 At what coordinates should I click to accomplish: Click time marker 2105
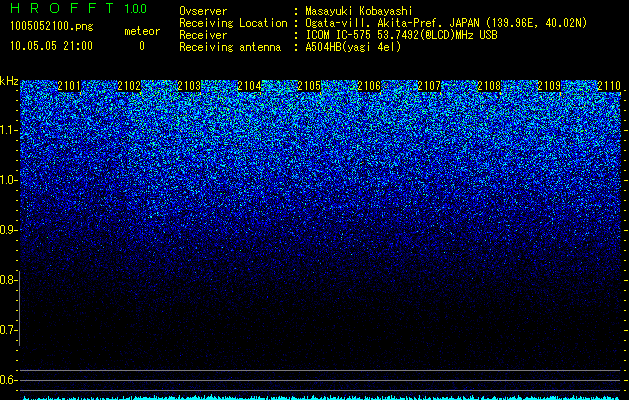[x=309, y=86]
